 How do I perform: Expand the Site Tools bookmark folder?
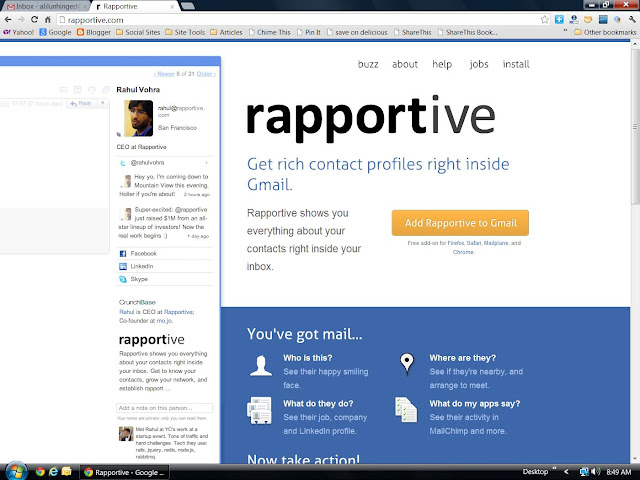tap(185, 32)
